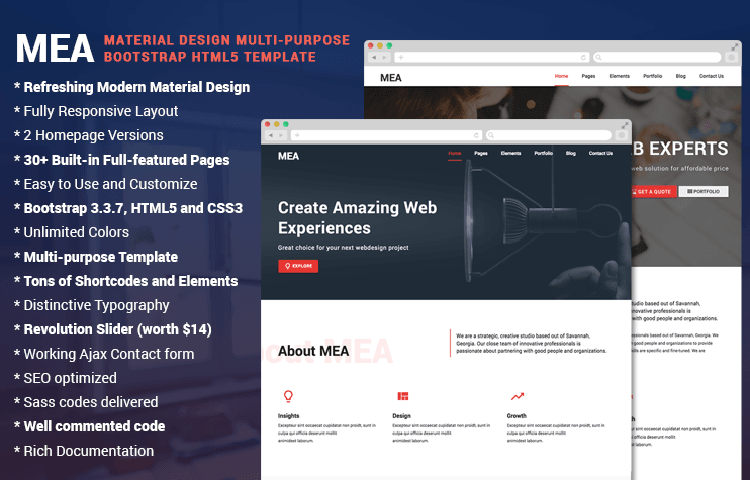Click the "About MEA" heading
The width and height of the screenshot is (750, 480).
pyautogui.click(x=314, y=351)
